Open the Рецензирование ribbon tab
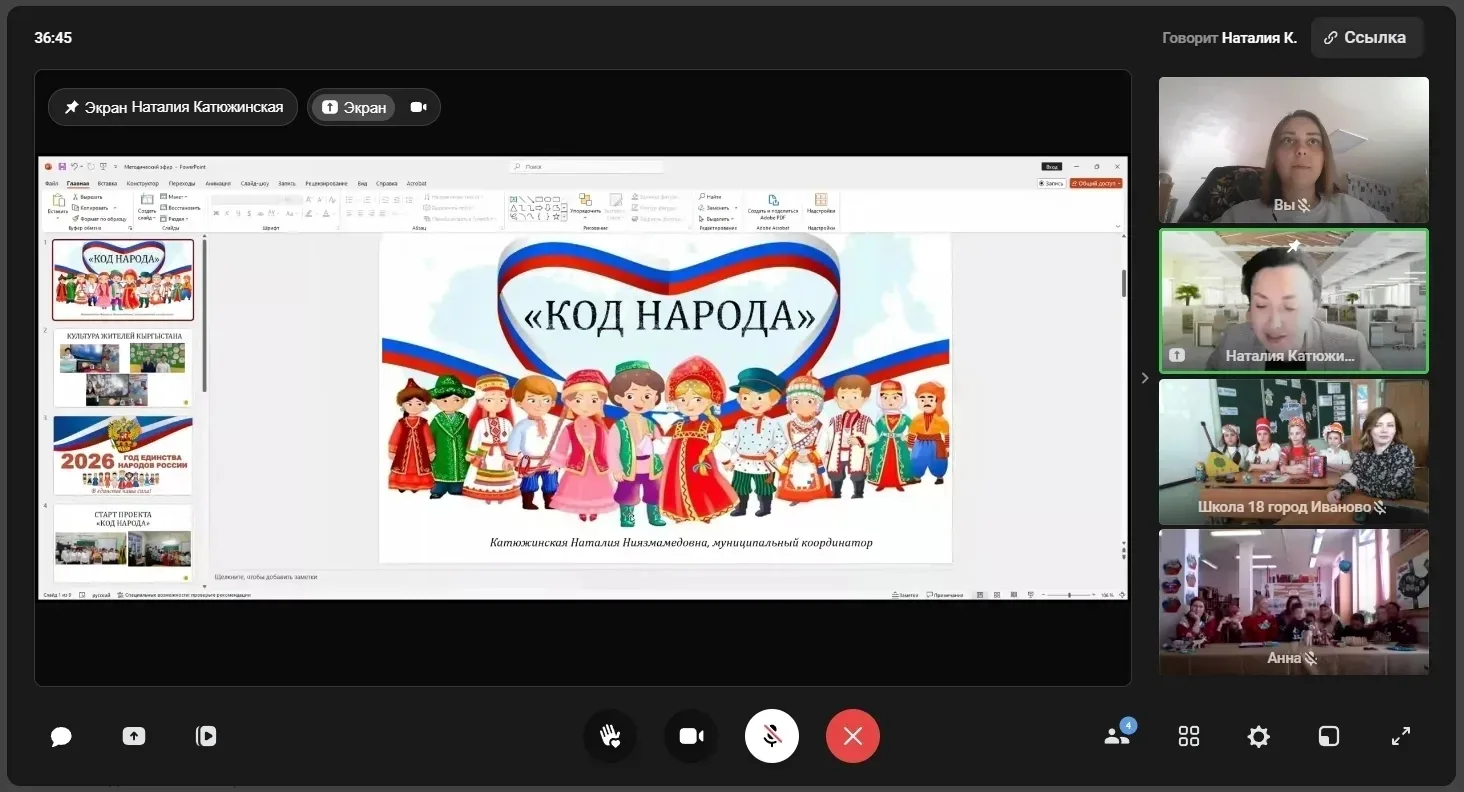The width and height of the screenshot is (1464, 792). 326,184
